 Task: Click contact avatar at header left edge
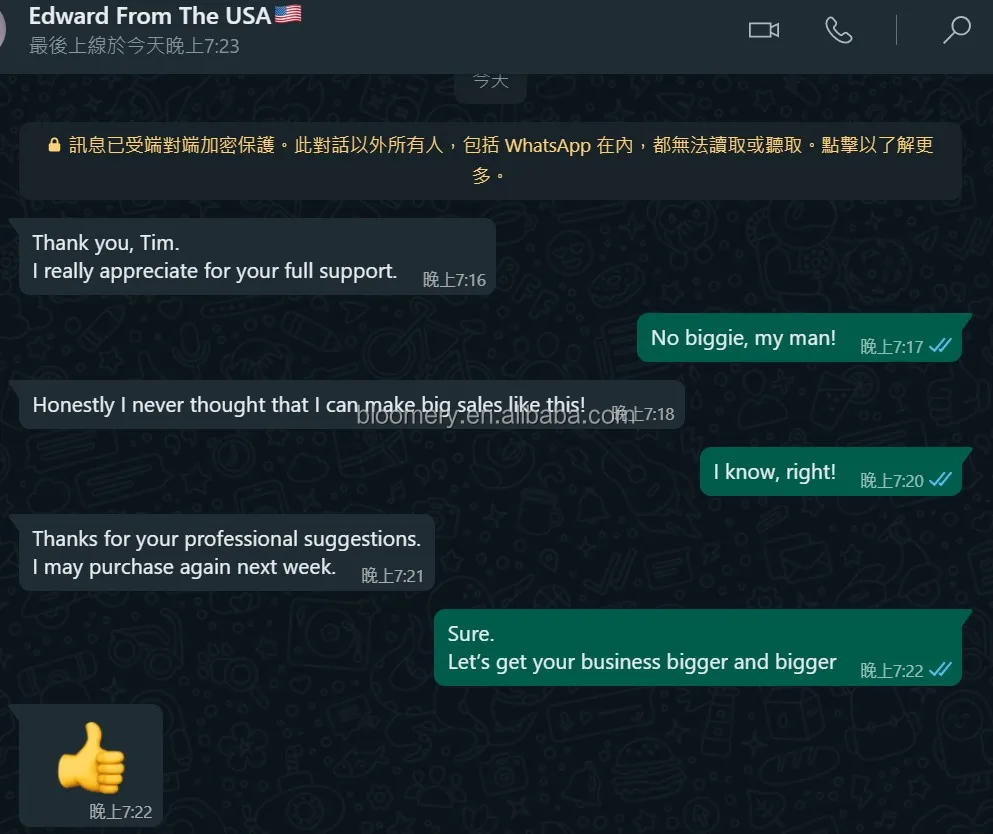click(x=3, y=28)
